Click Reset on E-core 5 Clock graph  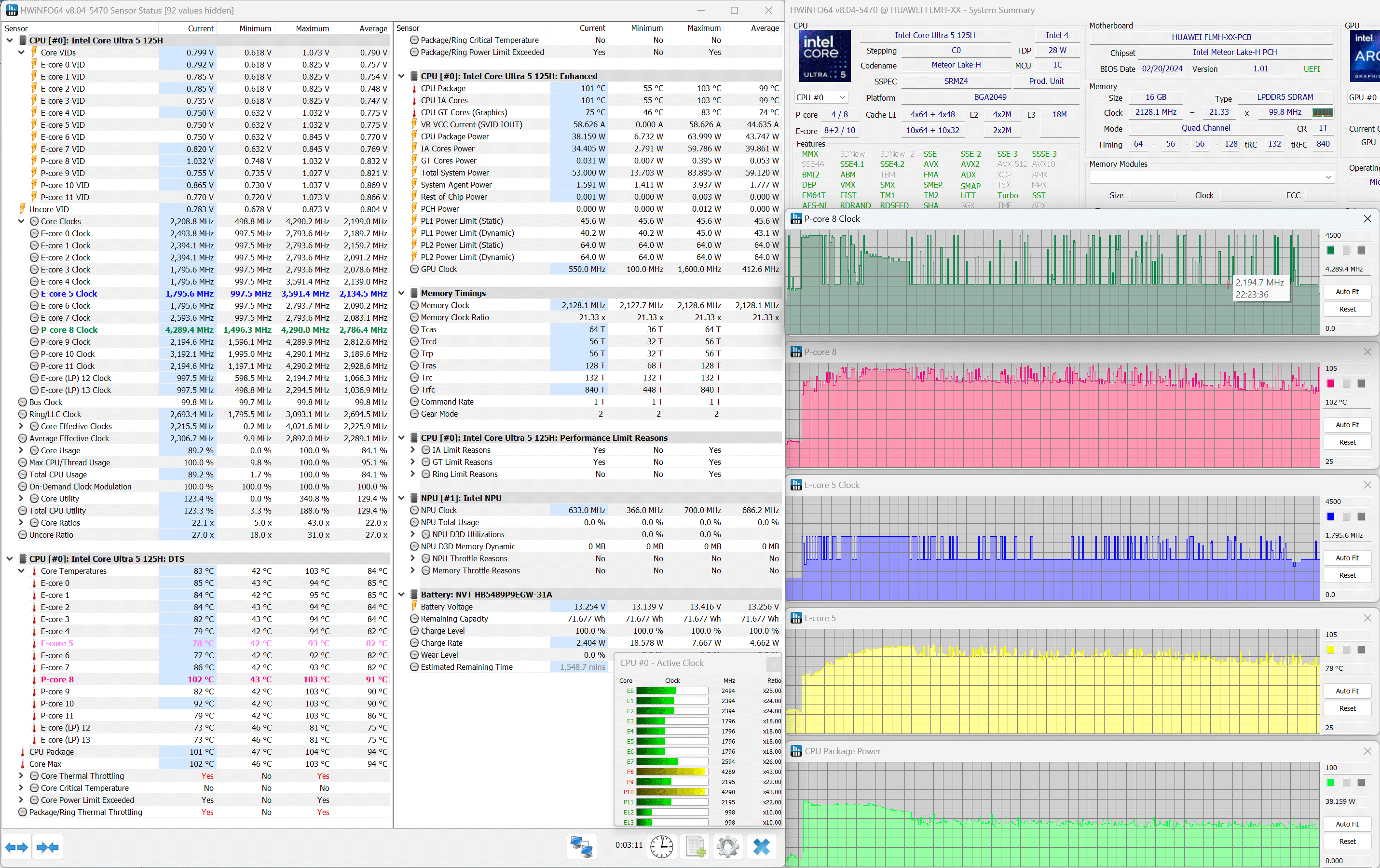[1347, 575]
